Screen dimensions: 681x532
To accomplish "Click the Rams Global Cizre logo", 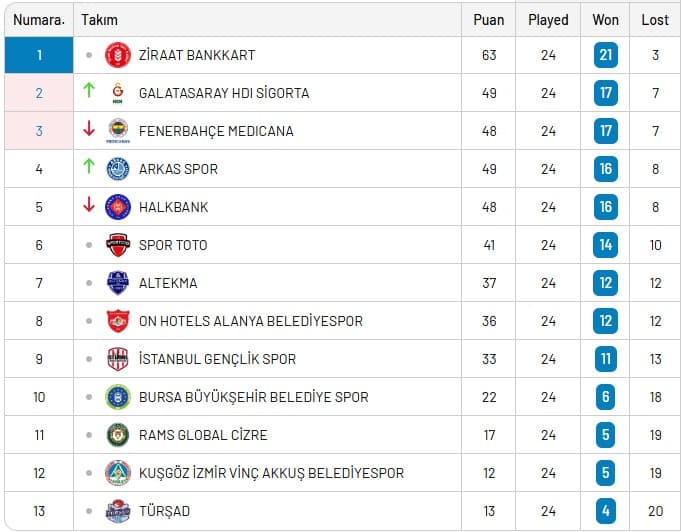I will pyautogui.click(x=118, y=435).
